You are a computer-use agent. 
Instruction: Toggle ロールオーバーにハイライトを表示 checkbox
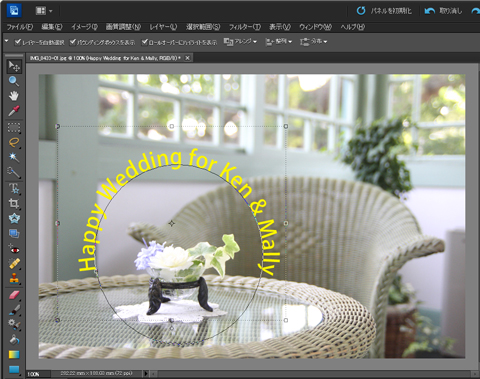pos(144,42)
